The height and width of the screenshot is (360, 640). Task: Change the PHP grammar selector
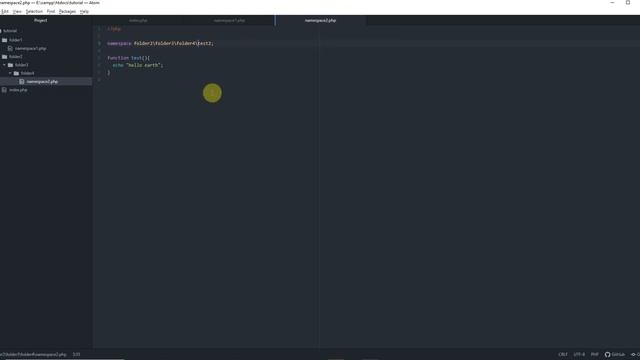pos(595,354)
